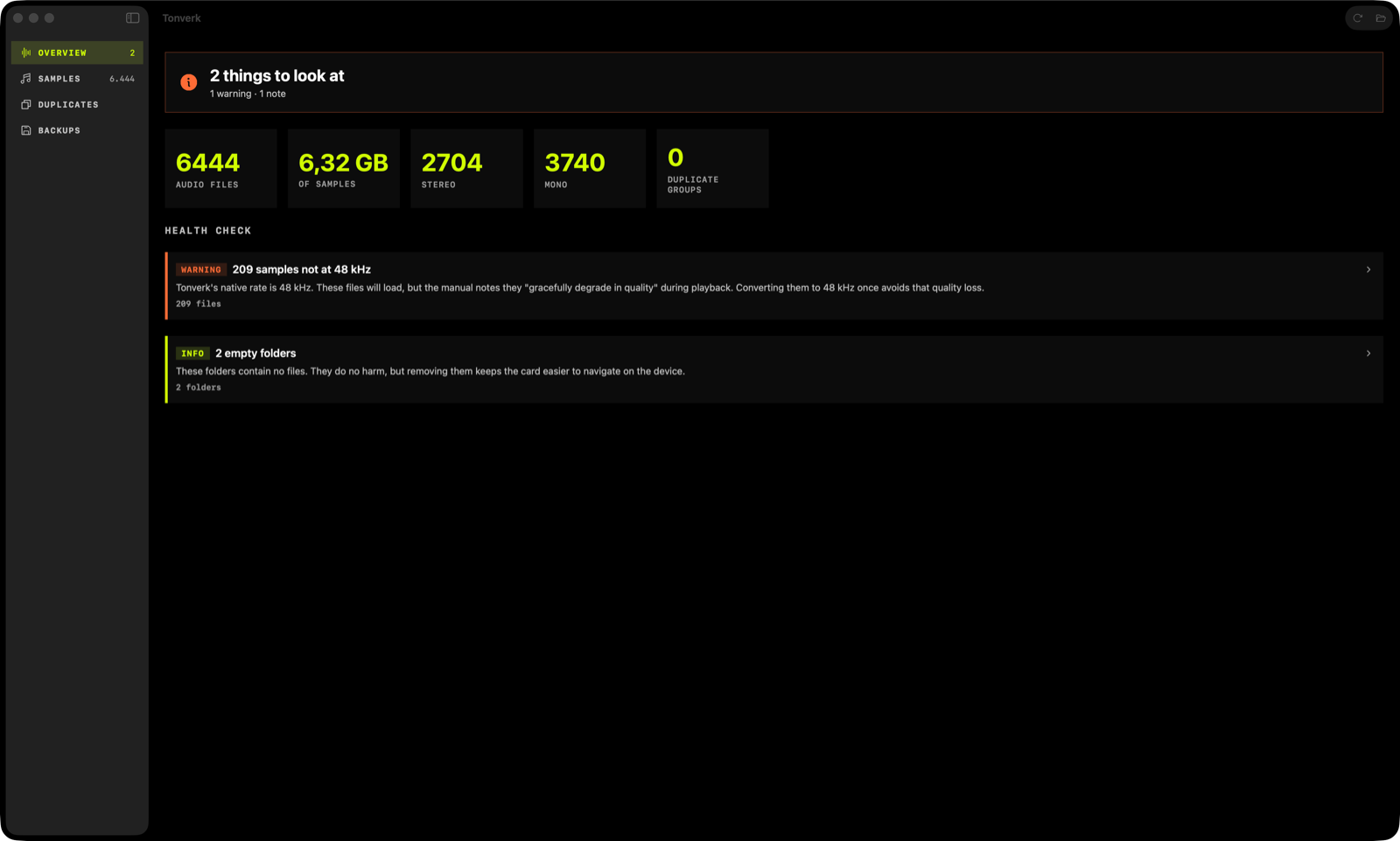The height and width of the screenshot is (841, 1400).
Task: Click '209 samples not at 48 kHz' title
Action: tap(302, 270)
